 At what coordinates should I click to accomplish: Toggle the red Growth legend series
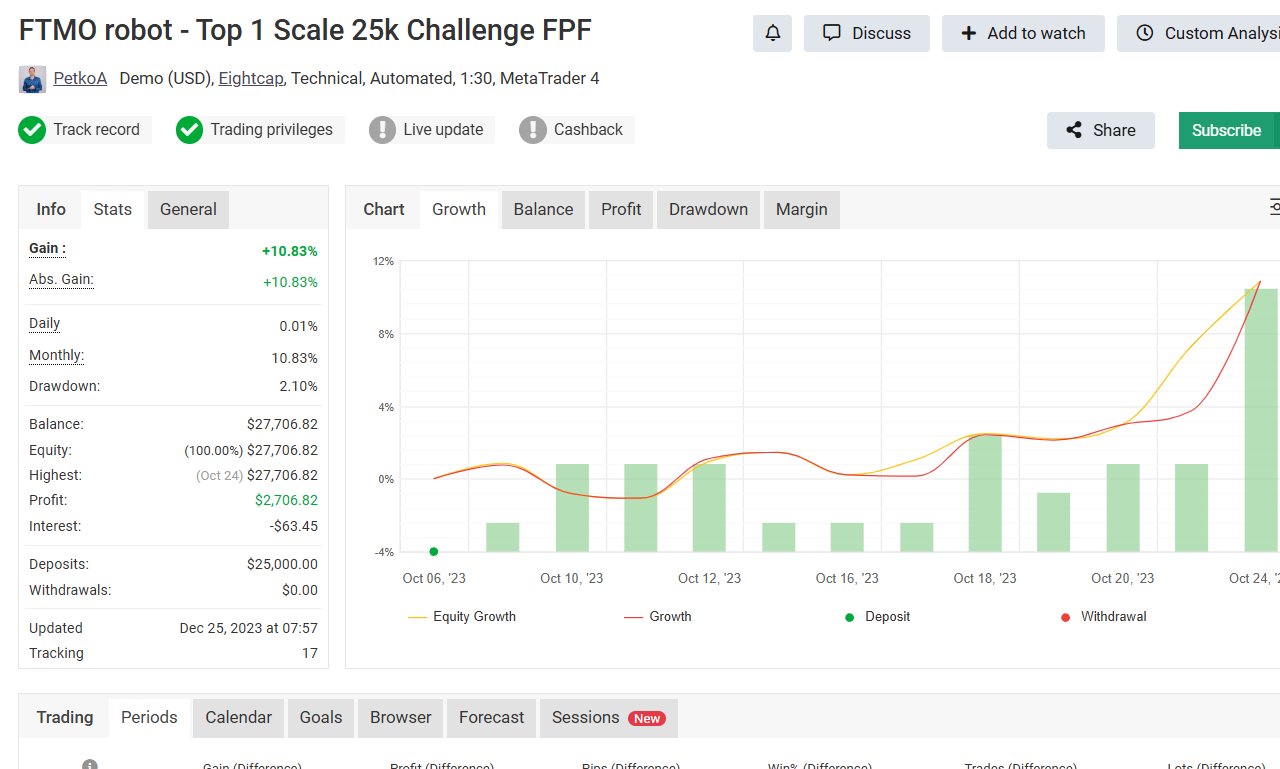point(658,617)
